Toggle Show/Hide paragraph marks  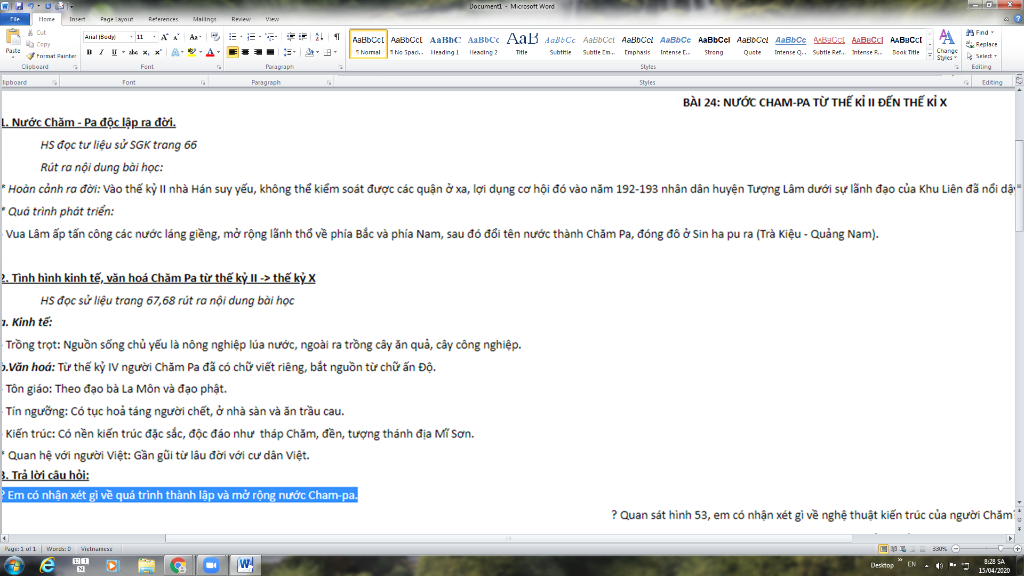337,37
